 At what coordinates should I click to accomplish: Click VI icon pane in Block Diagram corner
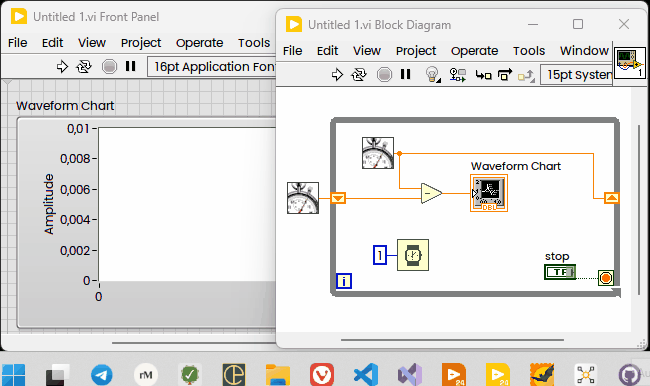[629, 62]
